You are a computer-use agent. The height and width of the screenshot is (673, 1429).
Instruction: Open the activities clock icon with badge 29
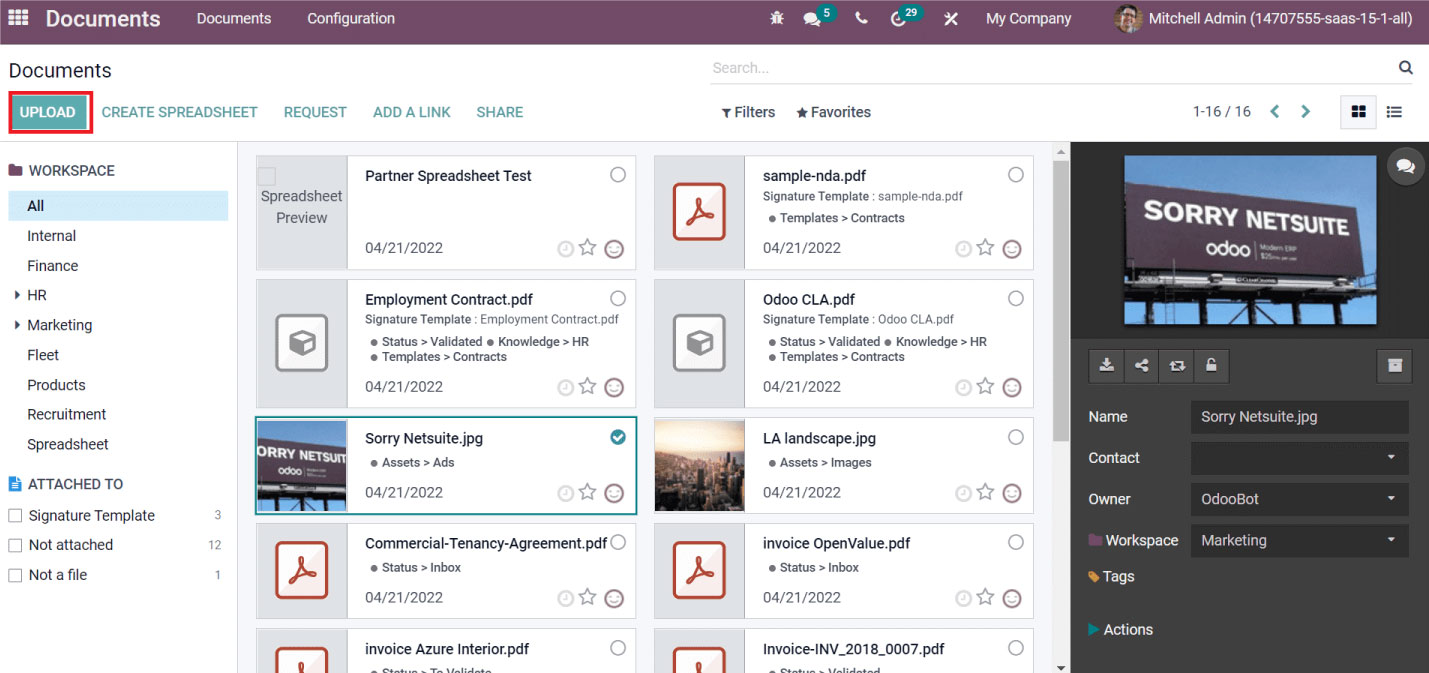click(x=898, y=19)
